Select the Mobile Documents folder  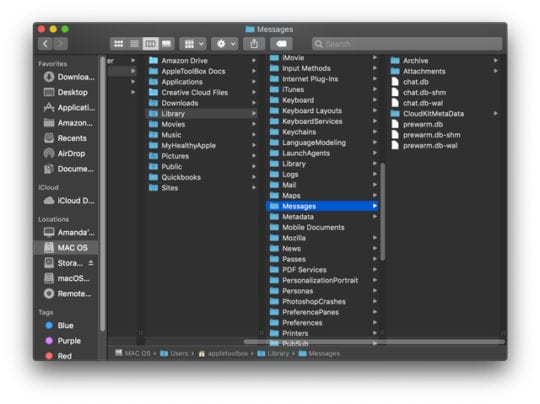[x=323, y=227]
